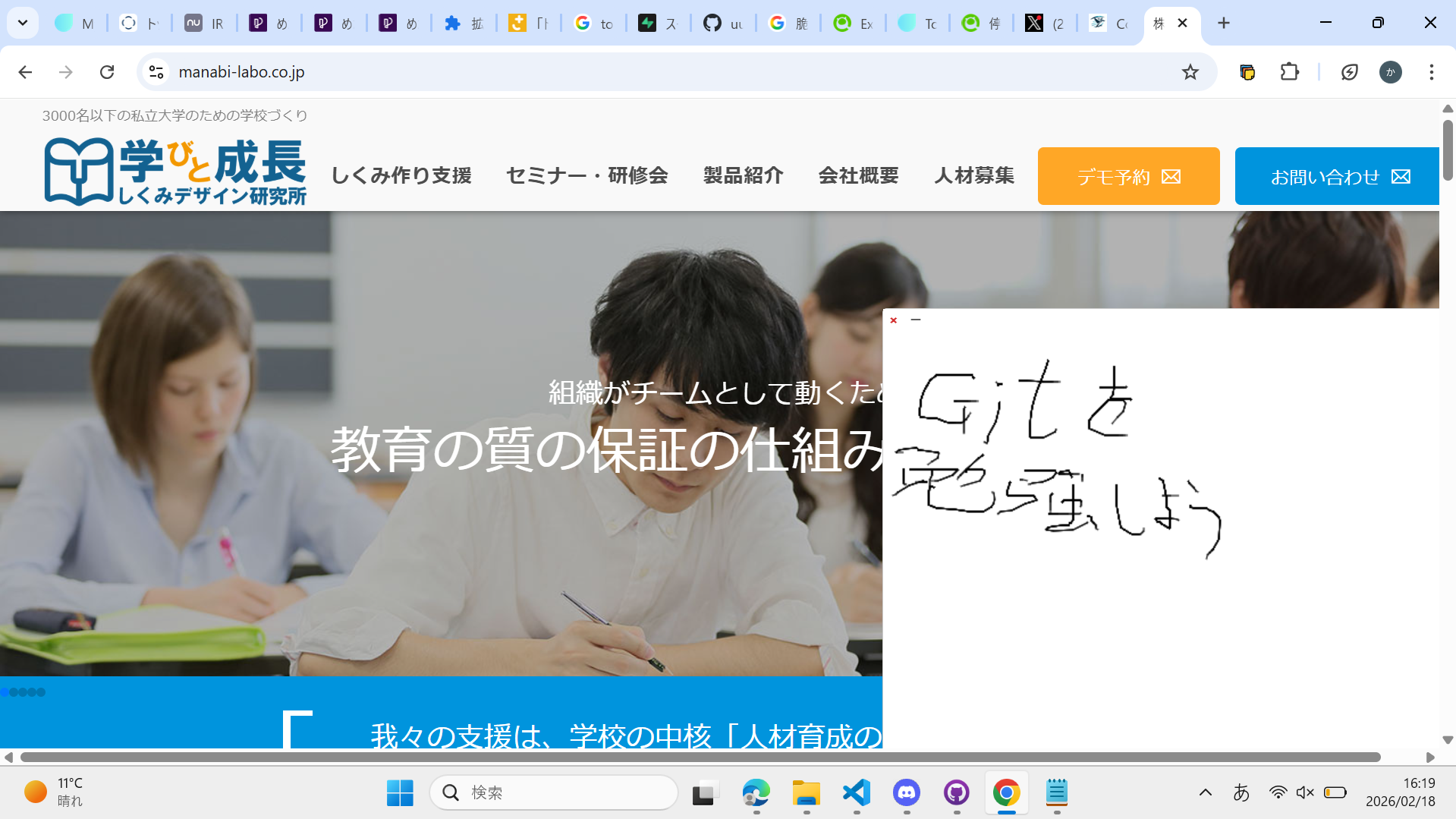Open Chrome three-dot menu
This screenshot has height=819, width=1456.
click(1431, 72)
